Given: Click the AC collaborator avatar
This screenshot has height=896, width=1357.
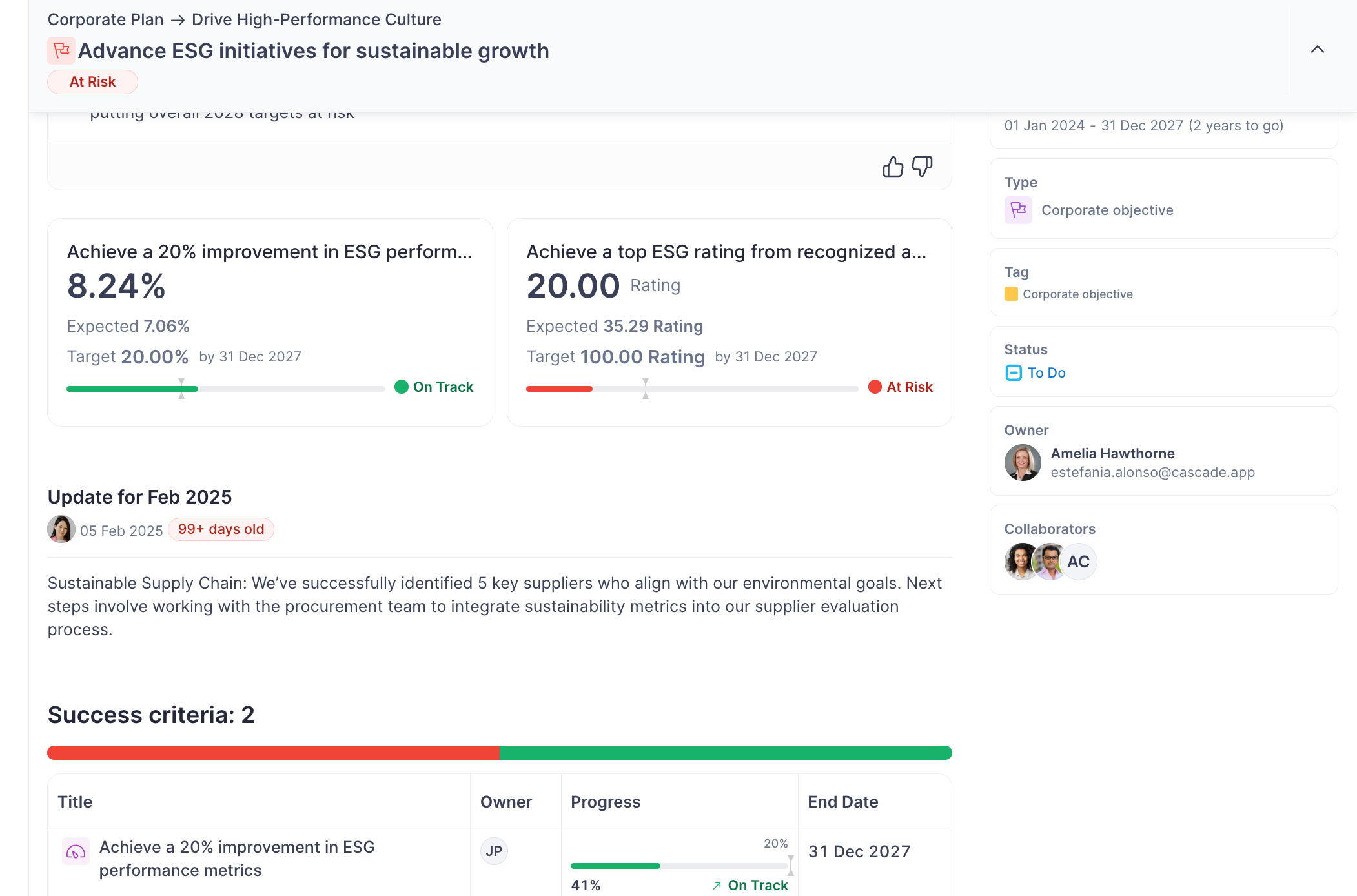Looking at the screenshot, I should [x=1078, y=562].
